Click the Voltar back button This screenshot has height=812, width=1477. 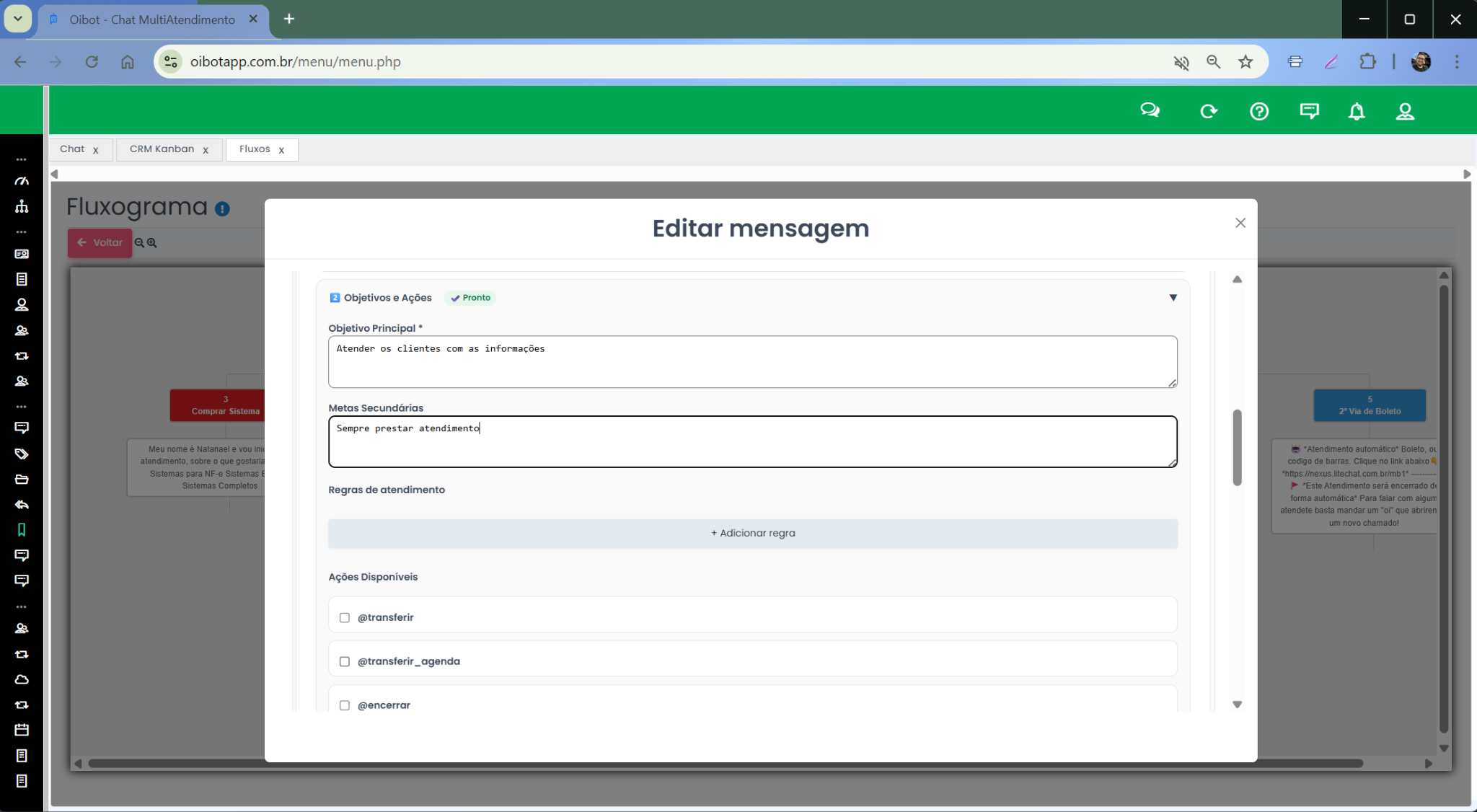pyautogui.click(x=100, y=243)
